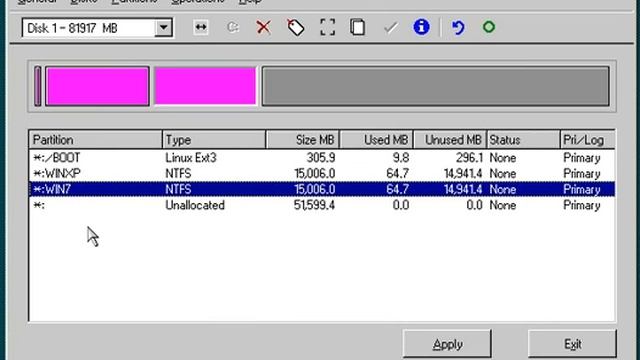Select the second magenta WIN7 partition block
Screen dimensions: 640x360
pos(205,86)
